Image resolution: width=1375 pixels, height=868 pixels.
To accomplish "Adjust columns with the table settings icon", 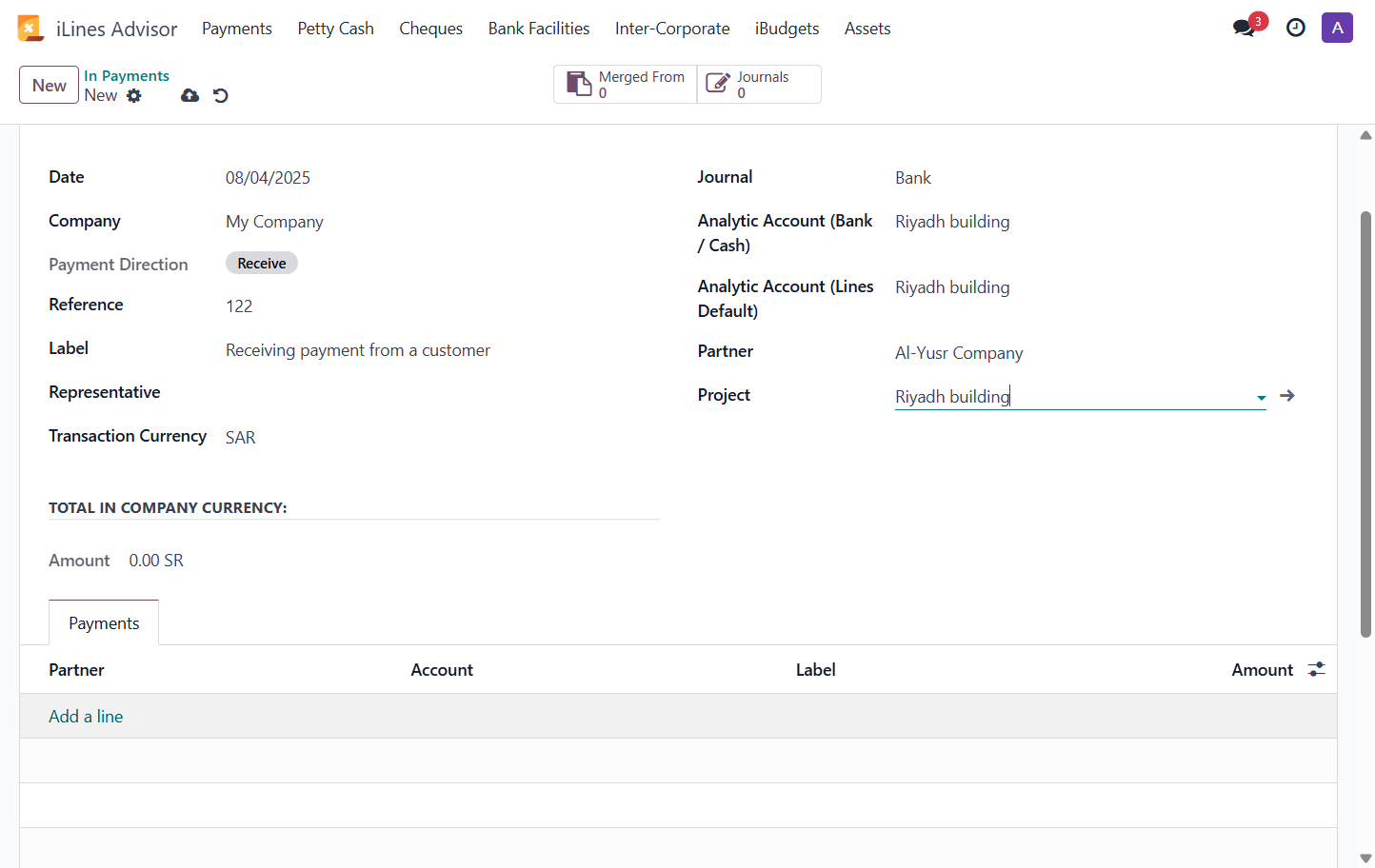I will [x=1316, y=669].
